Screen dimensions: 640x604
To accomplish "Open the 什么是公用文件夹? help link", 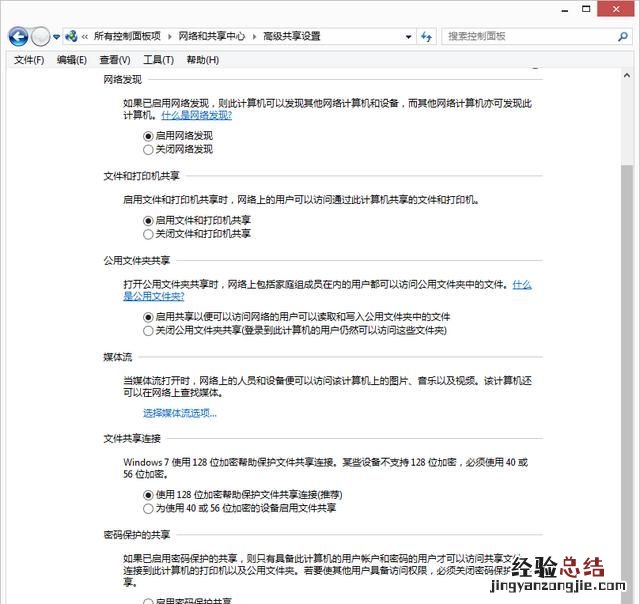I will (x=154, y=296).
